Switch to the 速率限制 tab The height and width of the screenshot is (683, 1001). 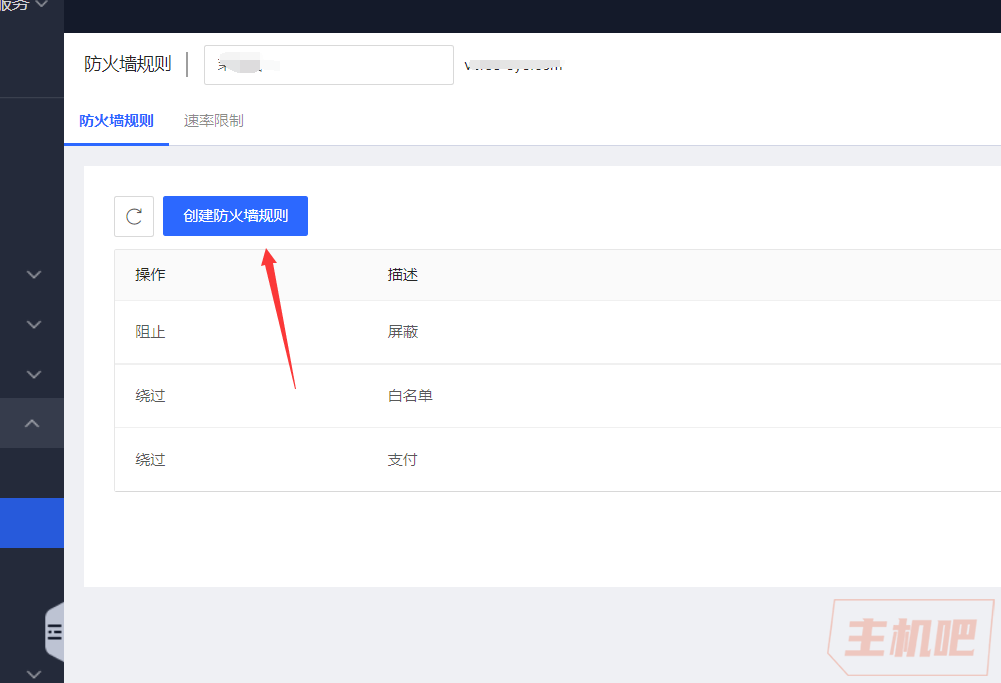(x=213, y=121)
